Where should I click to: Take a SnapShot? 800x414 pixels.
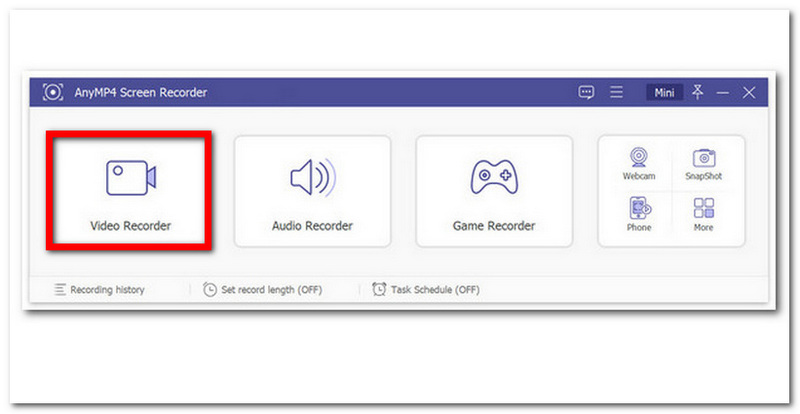point(704,163)
